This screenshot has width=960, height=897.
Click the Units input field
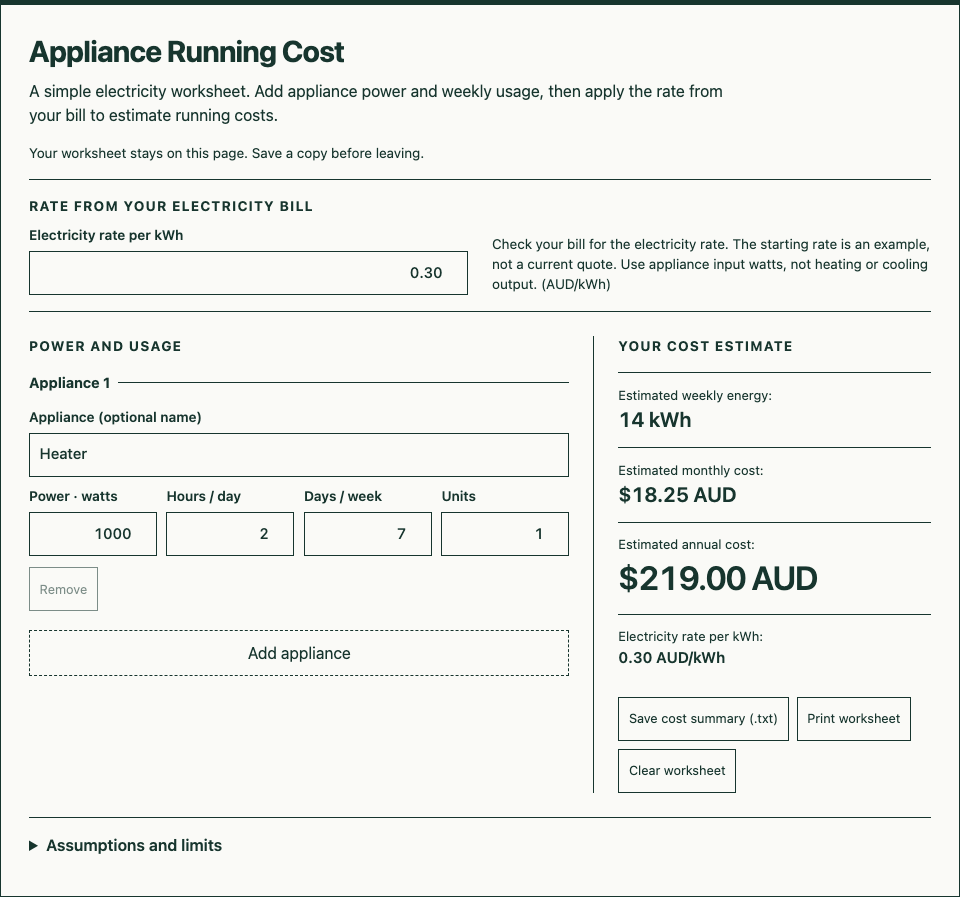(505, 534)
